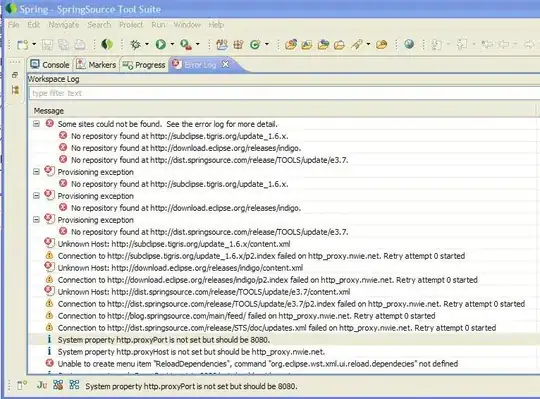Open the Window menu
540x399 pixels.
coord(187,25)
